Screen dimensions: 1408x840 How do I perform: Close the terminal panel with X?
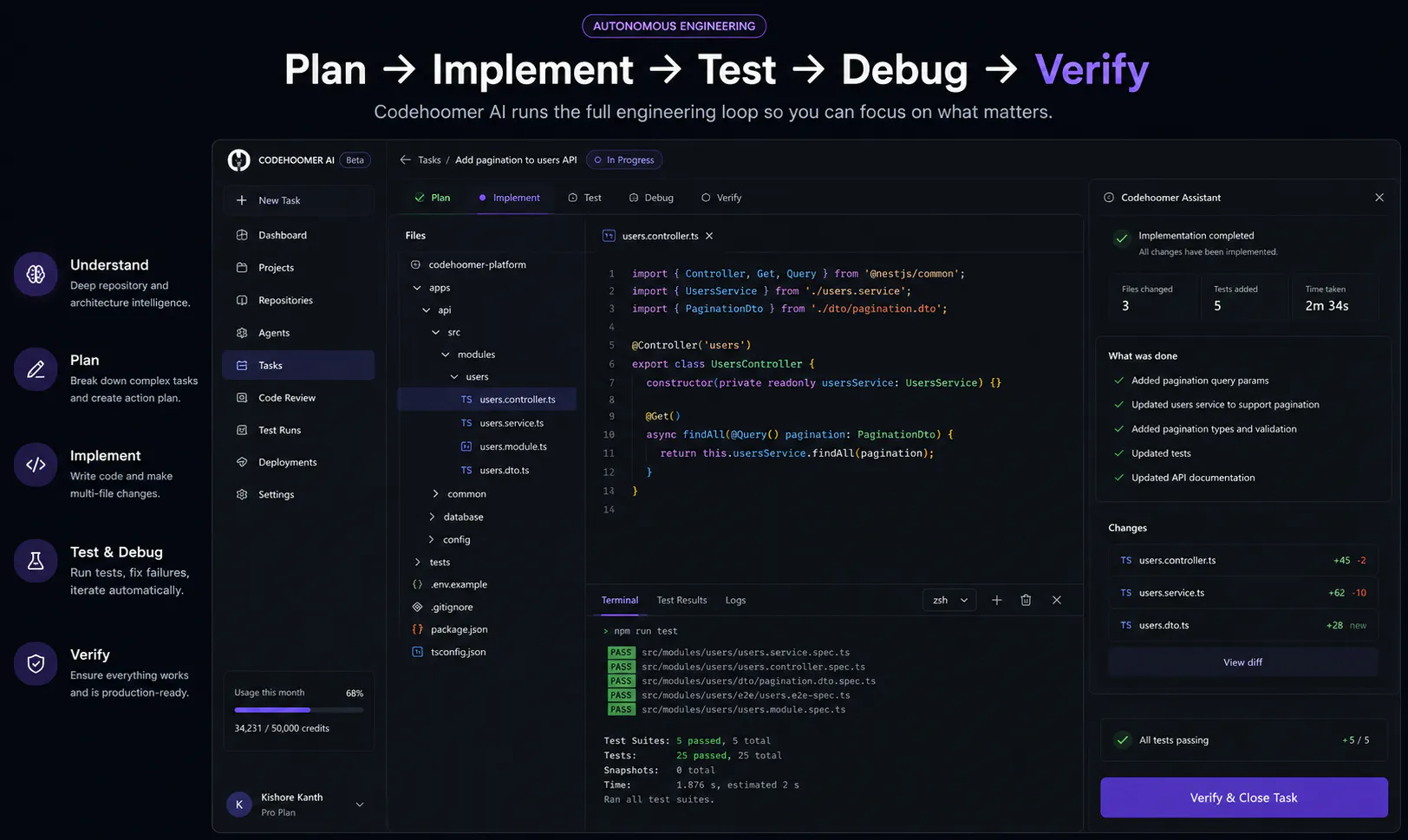point(1057,600)
